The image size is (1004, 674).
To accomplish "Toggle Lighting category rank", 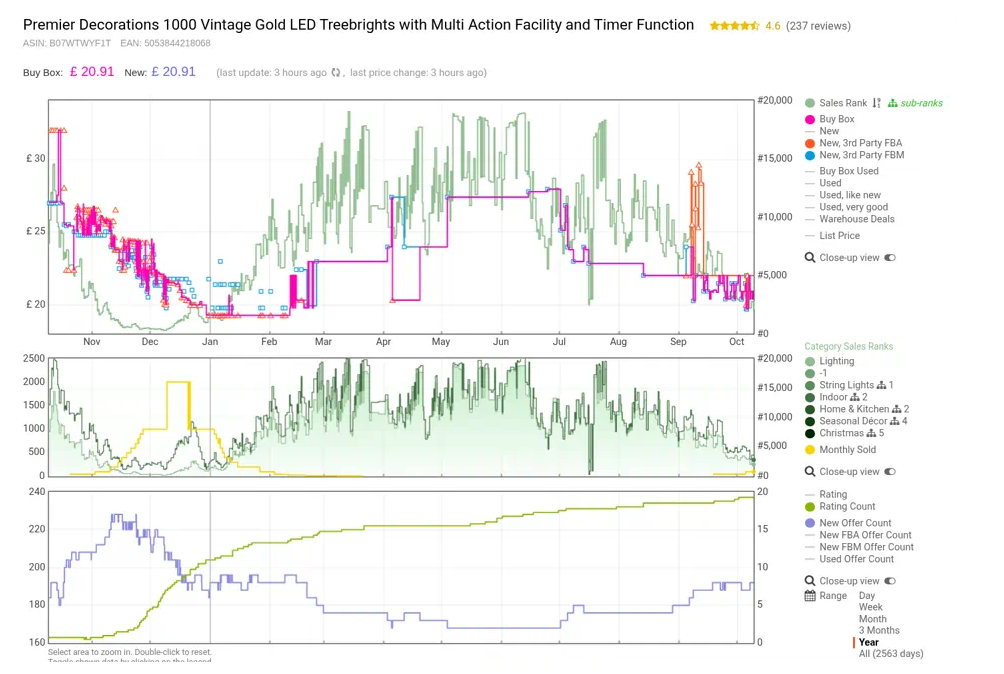I will (x=830, y=362).
